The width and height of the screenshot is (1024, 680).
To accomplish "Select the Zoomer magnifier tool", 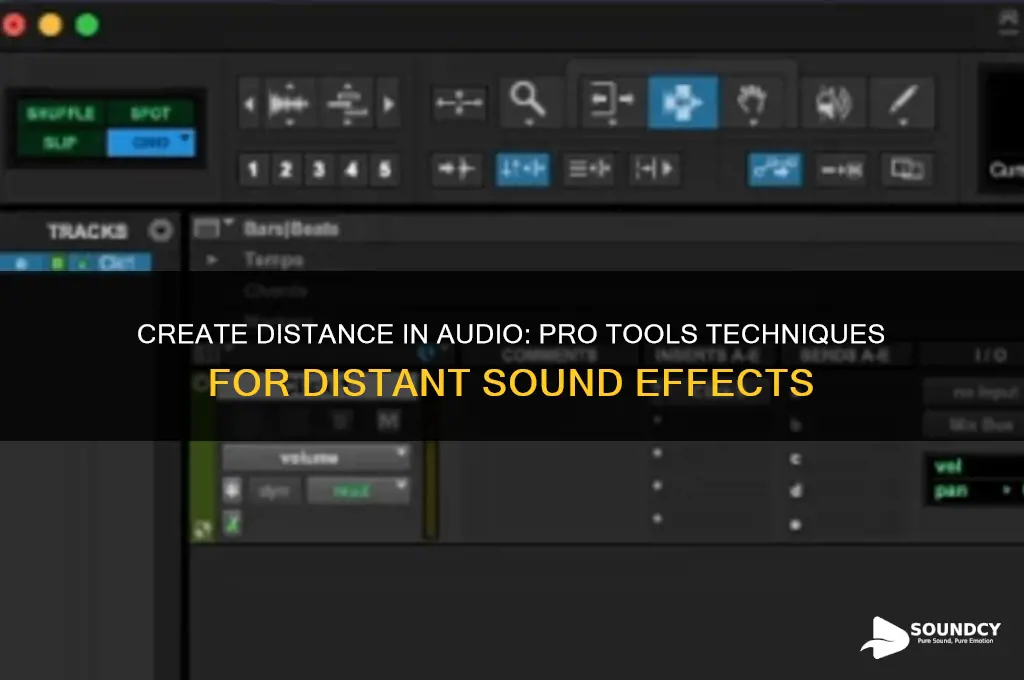I will coord(528,103).
